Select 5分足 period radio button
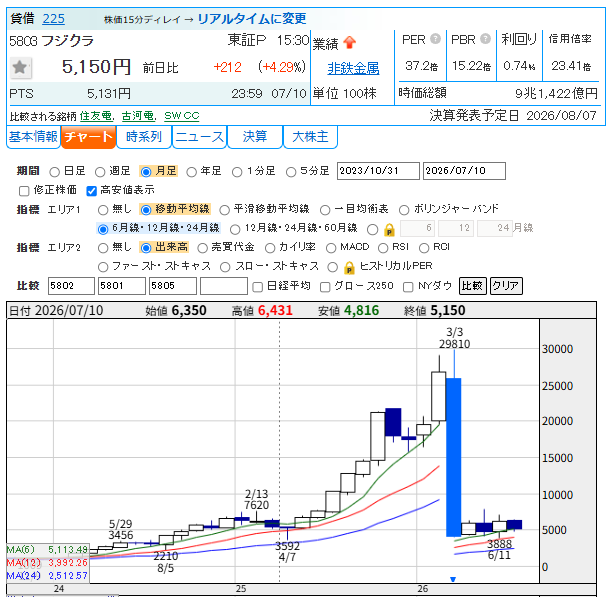This screenshot has width=608, height=597. (x=291, y=172)
